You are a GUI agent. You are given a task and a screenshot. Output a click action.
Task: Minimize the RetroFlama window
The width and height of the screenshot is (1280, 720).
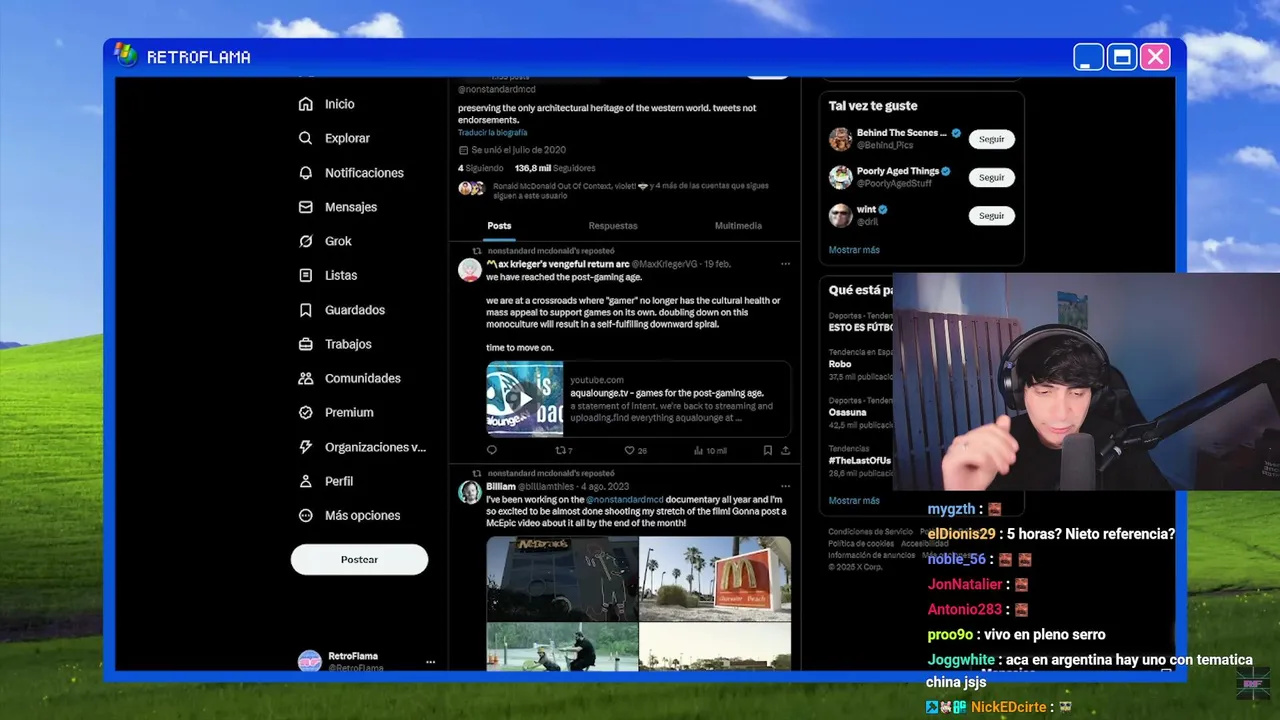point(1088,57)
